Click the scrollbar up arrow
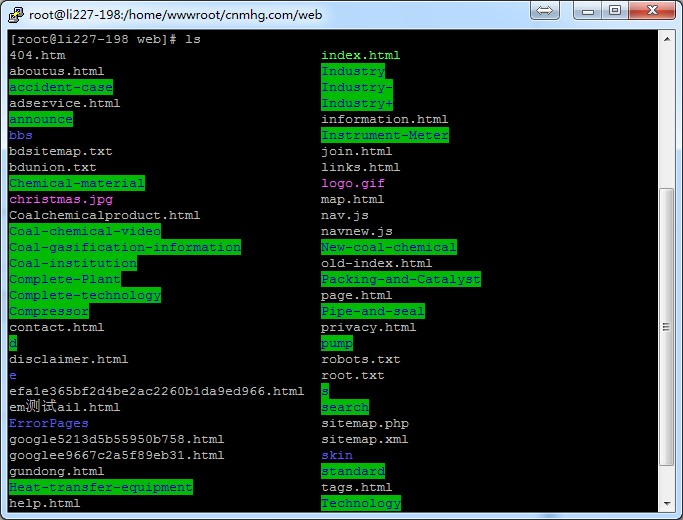Viewport: 683px width, 520px height. (667, 37)
